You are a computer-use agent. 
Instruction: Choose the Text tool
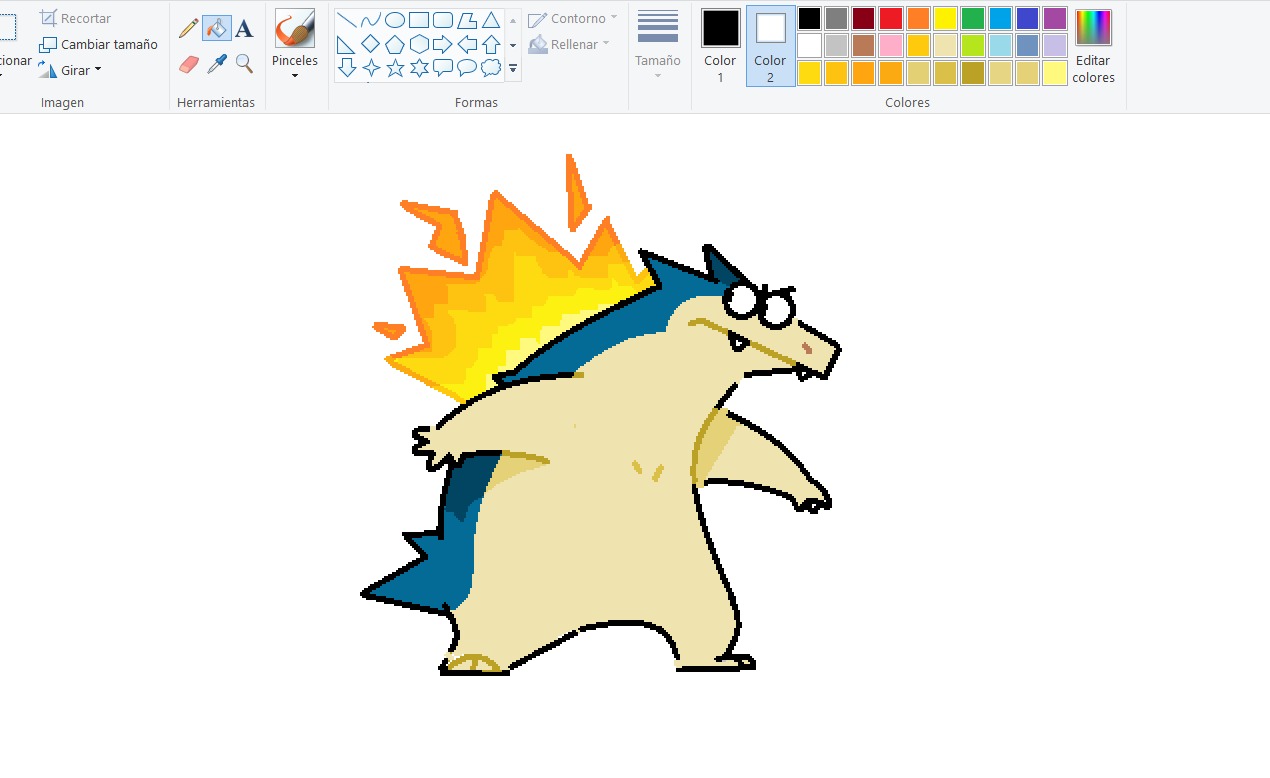coord(244,28)
